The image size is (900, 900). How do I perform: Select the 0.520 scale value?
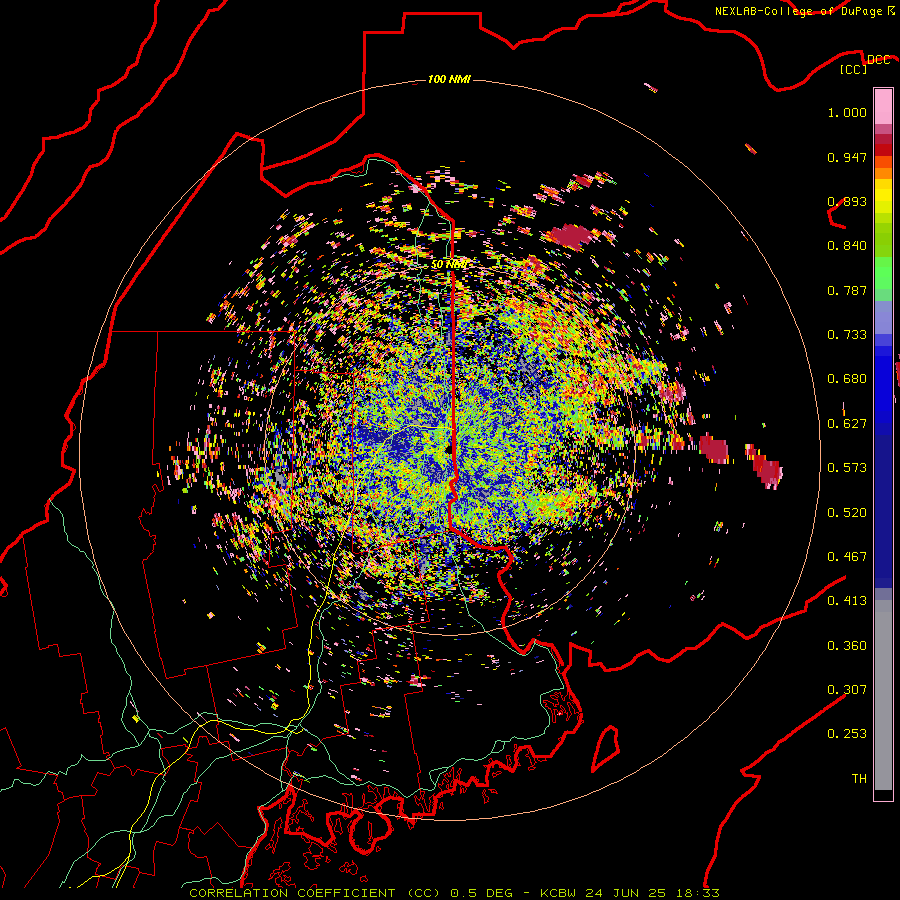click(847, 513)
